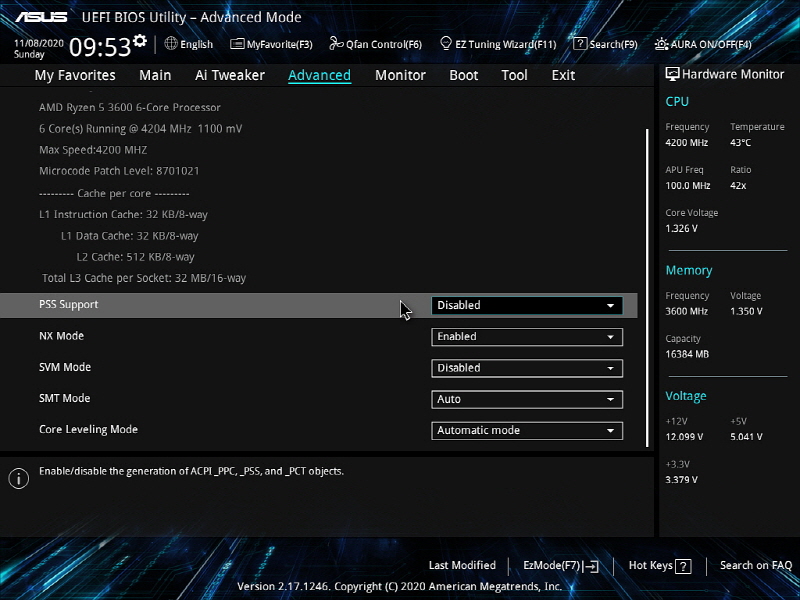Click the Core Voltage 1.326 V value
The width and height of the screenshot is (800, 600).
click(681, 229)
